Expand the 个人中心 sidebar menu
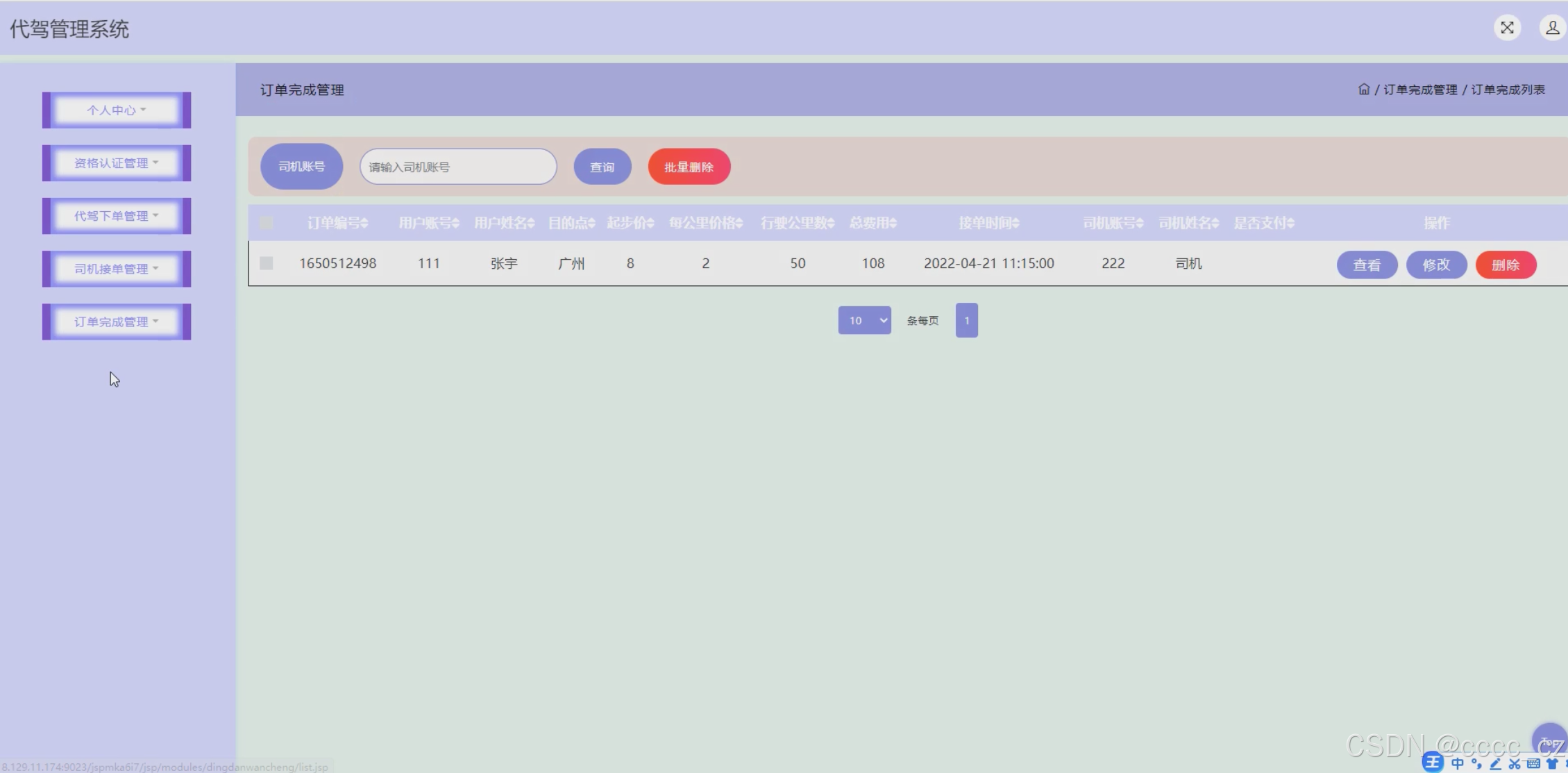 click(x=117, y=110)
